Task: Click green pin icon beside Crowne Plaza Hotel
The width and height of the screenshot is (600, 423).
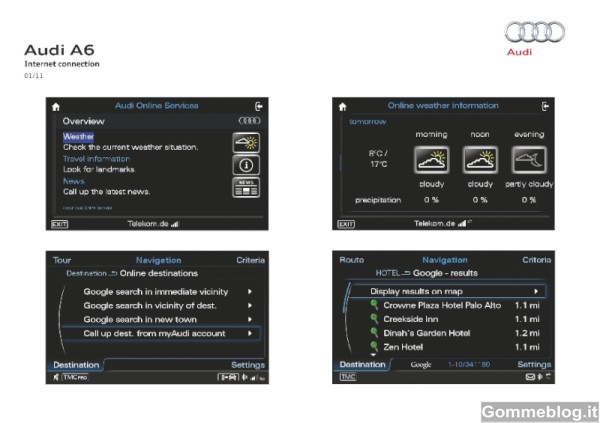Action: [374, 305]
